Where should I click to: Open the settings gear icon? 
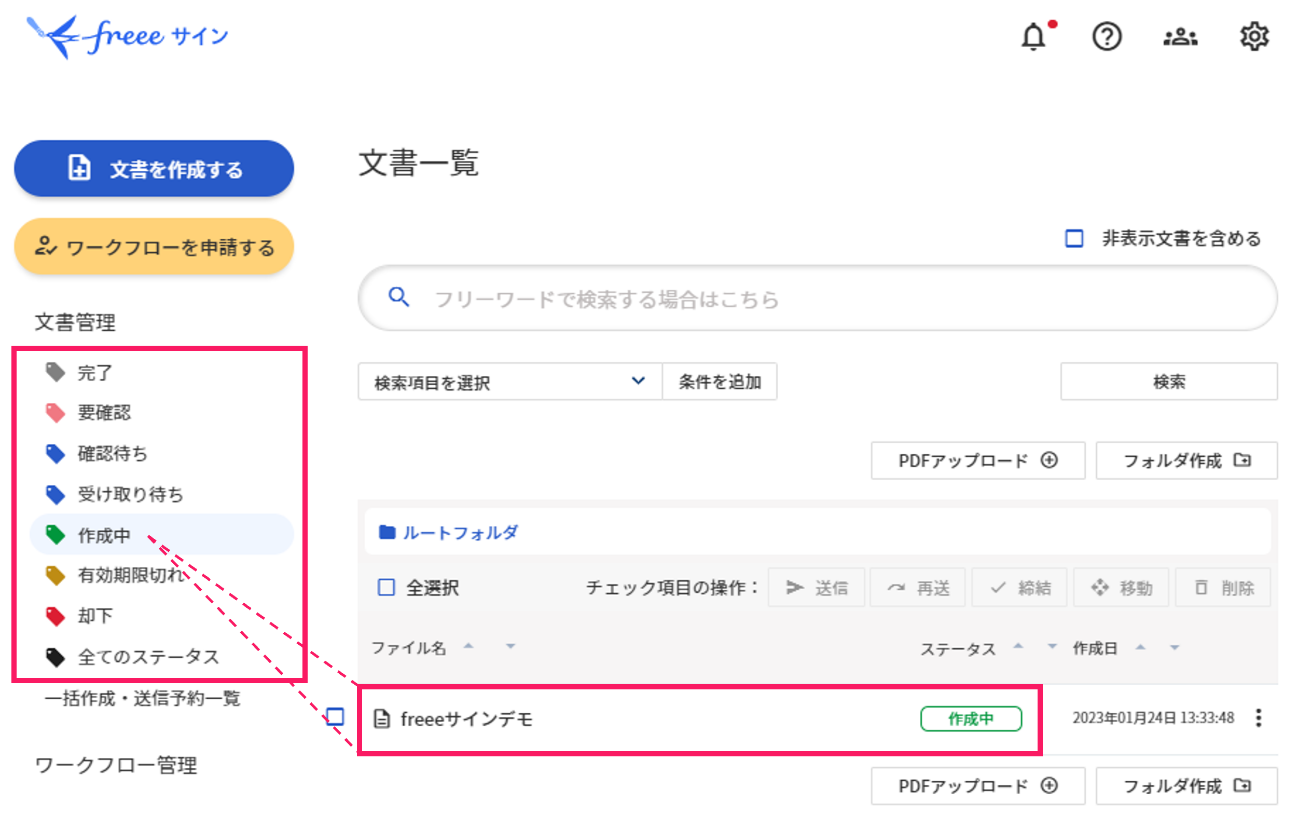[1254, 37]
